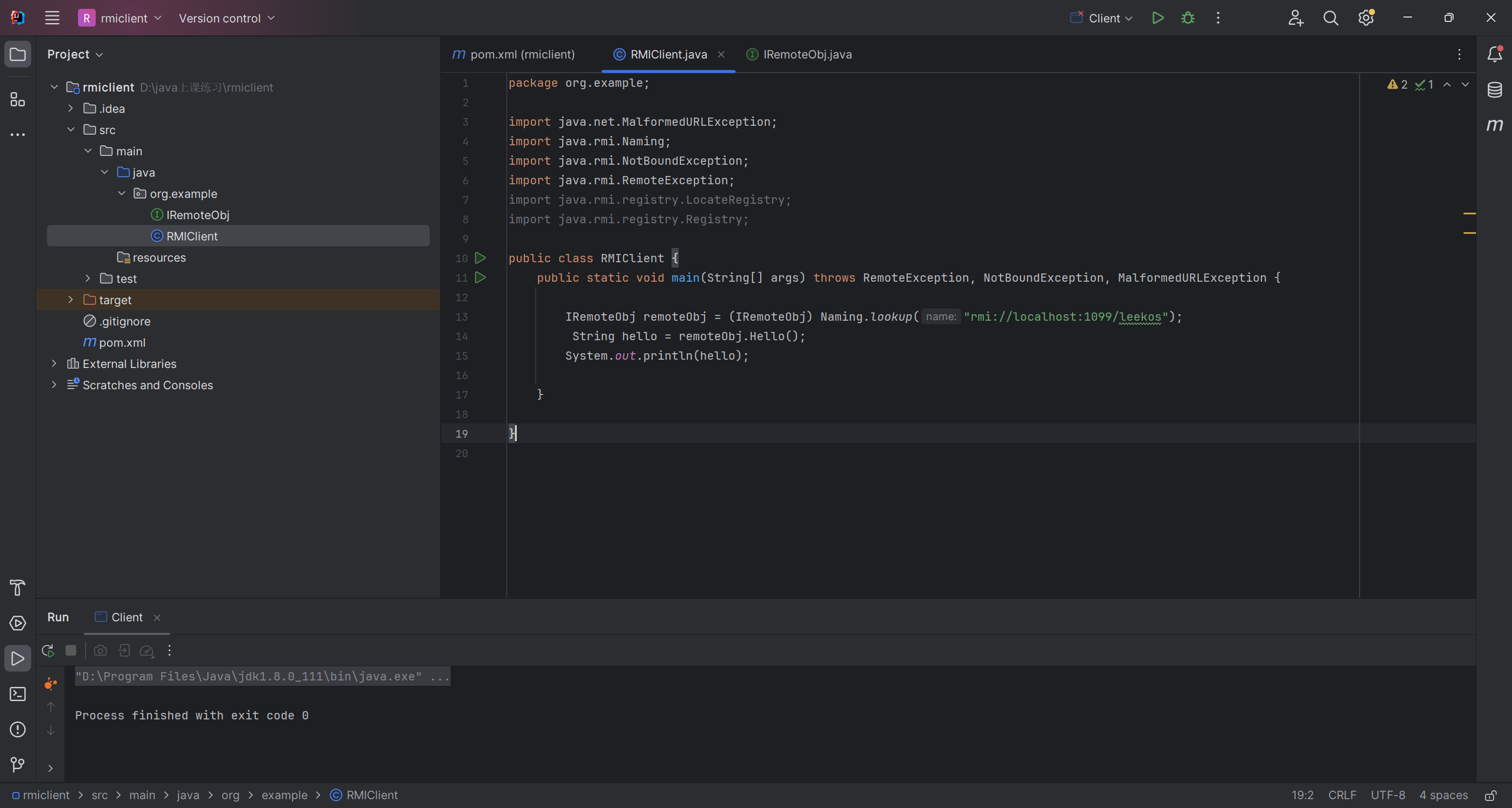Open the Database tool window
The height and width of the screenshot is (808, 1512).
(1495, 90)
